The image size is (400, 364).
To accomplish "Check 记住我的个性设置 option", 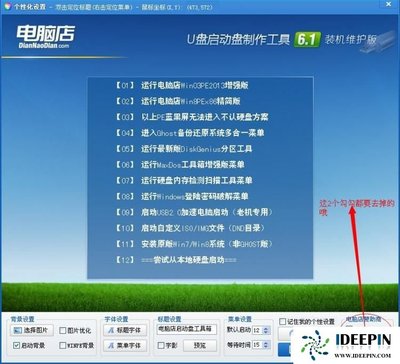I will tap(283, 321).
